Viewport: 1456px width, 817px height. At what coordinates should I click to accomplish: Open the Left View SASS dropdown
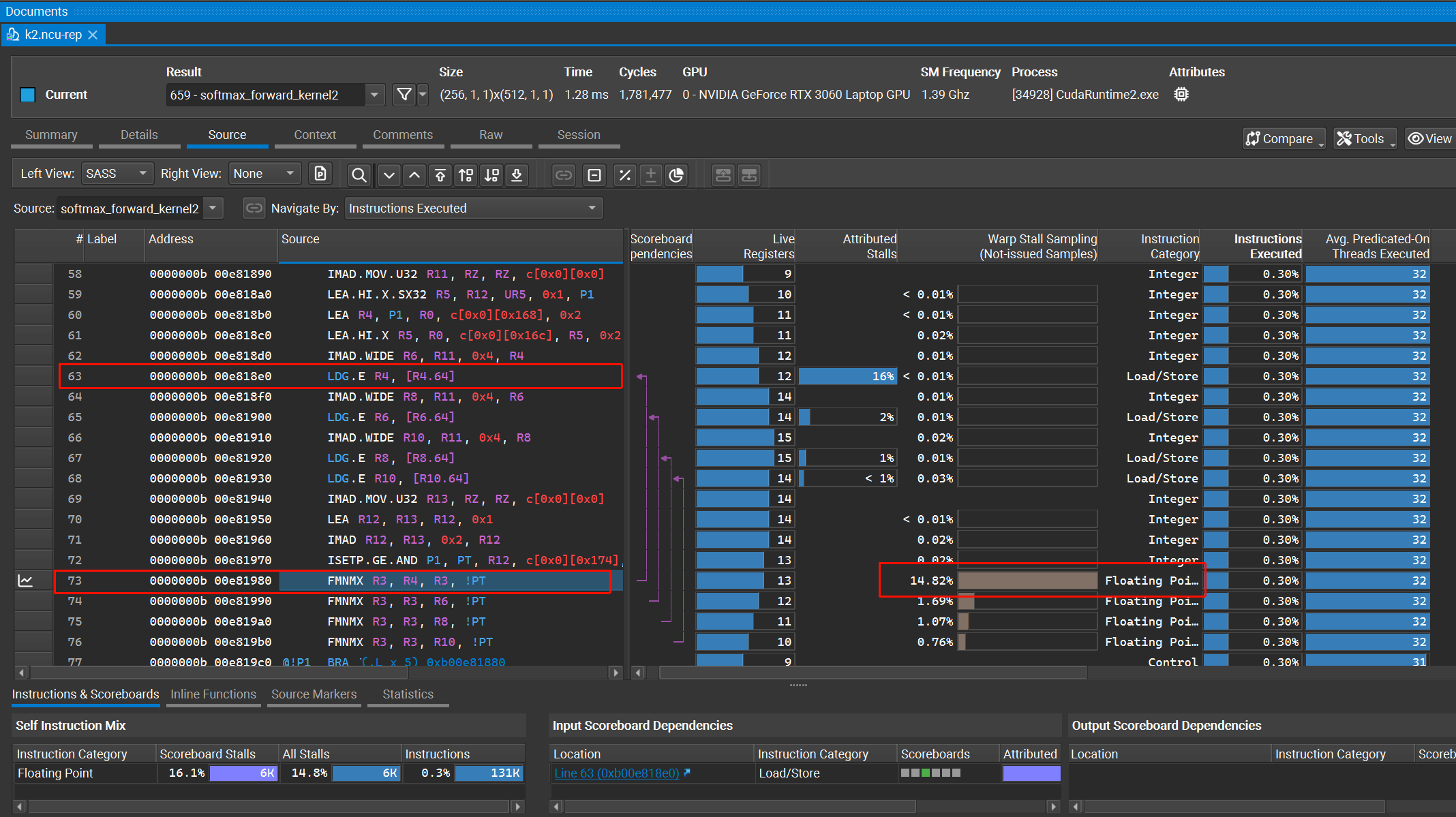point(117,174)
